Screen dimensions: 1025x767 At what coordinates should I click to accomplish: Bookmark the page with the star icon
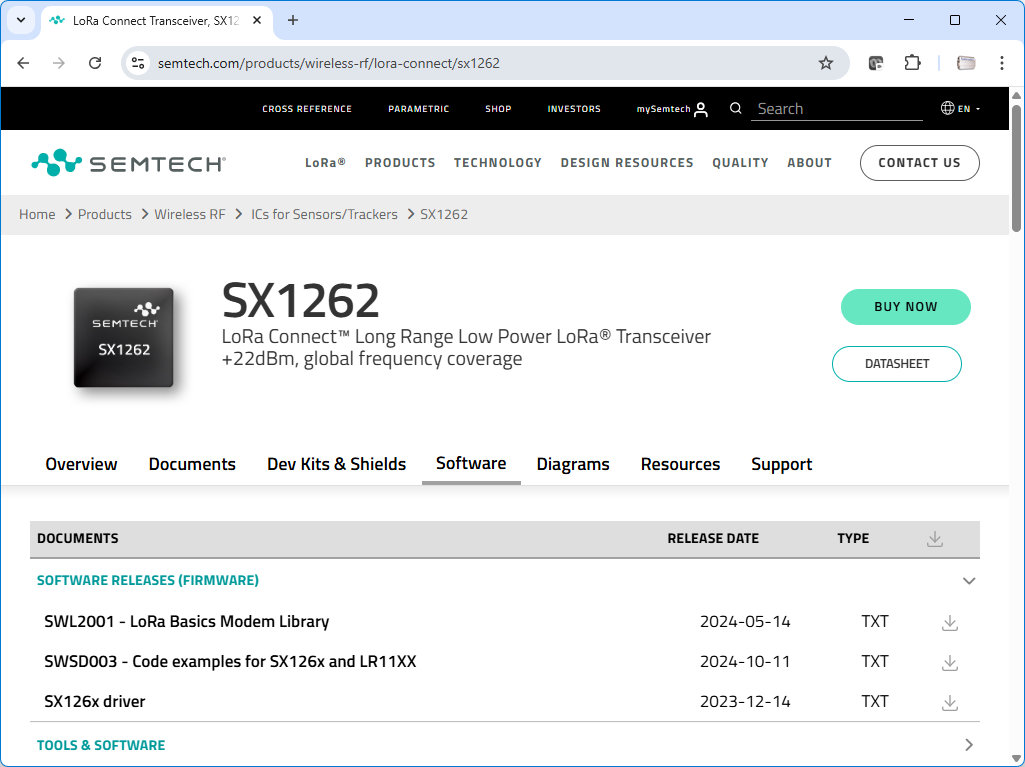827,62
